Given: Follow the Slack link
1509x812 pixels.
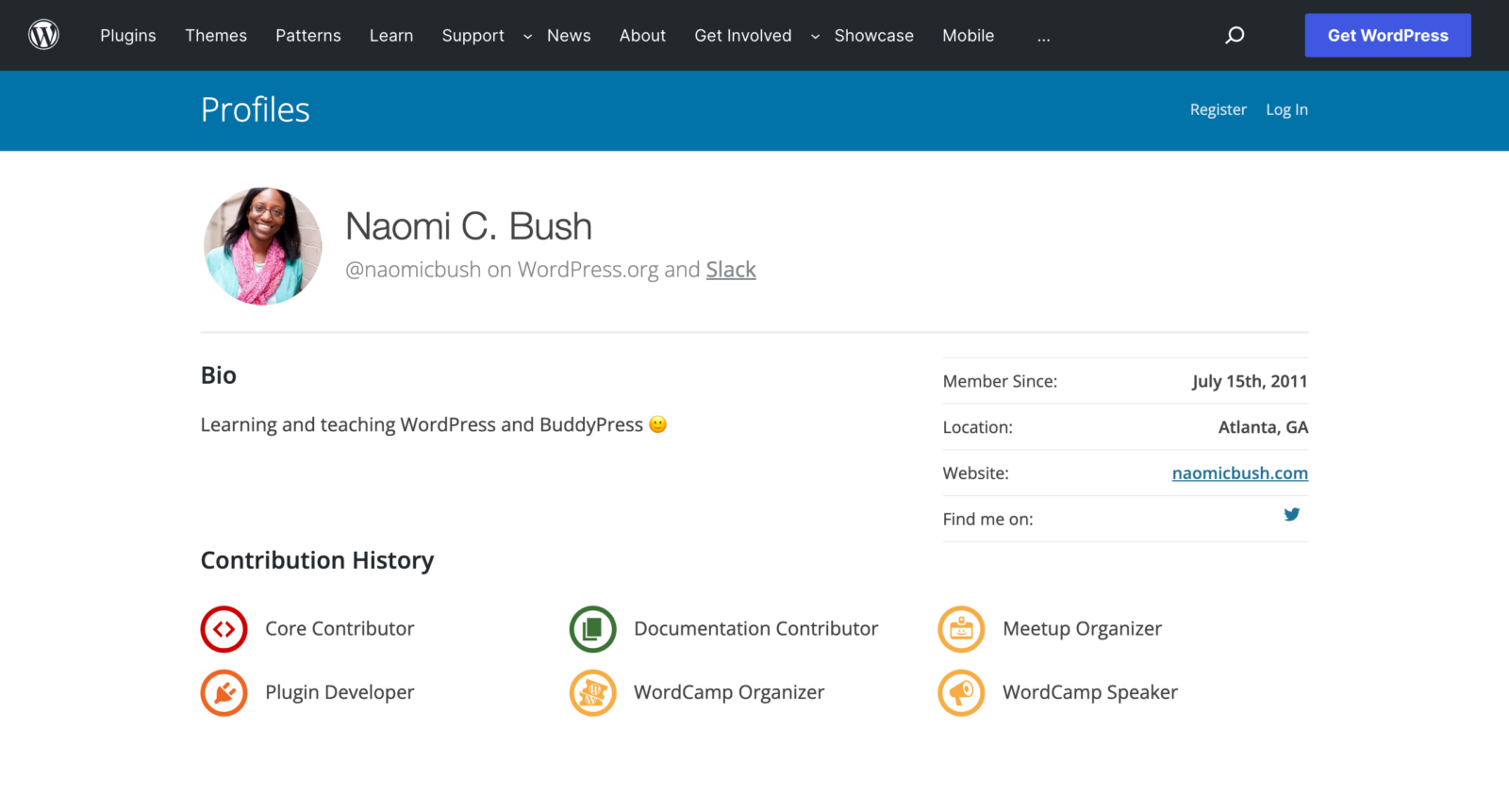Looking at the screenshot, I should pos(731,270).
